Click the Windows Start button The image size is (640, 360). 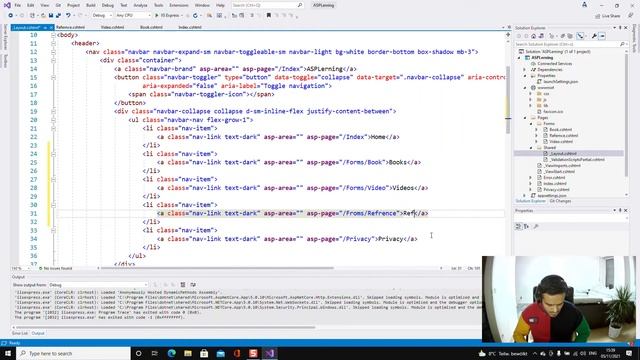(x=8, y=353)
